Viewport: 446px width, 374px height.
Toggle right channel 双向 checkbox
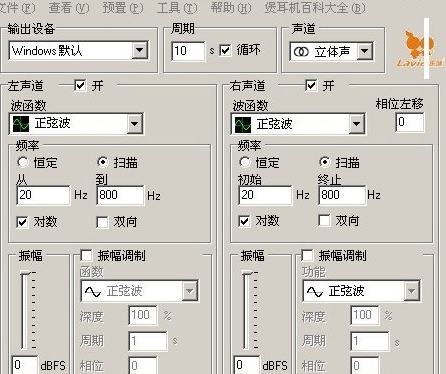[324, 220]
